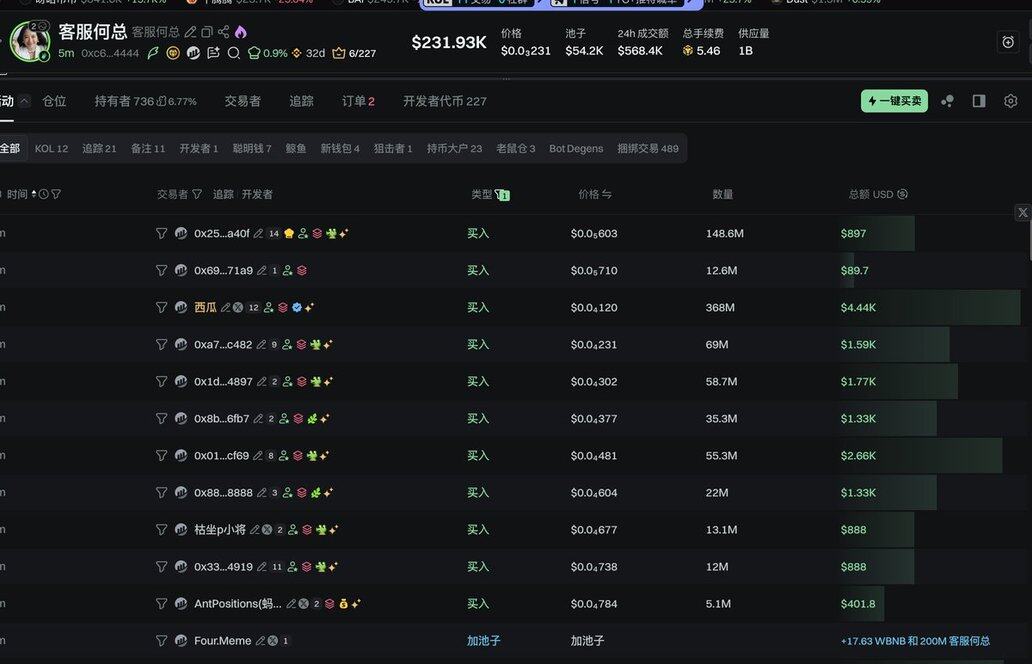Screen dimensions: 1032x664
Task: Switch to the 持有者 736 tab
Action: point(145,101)
